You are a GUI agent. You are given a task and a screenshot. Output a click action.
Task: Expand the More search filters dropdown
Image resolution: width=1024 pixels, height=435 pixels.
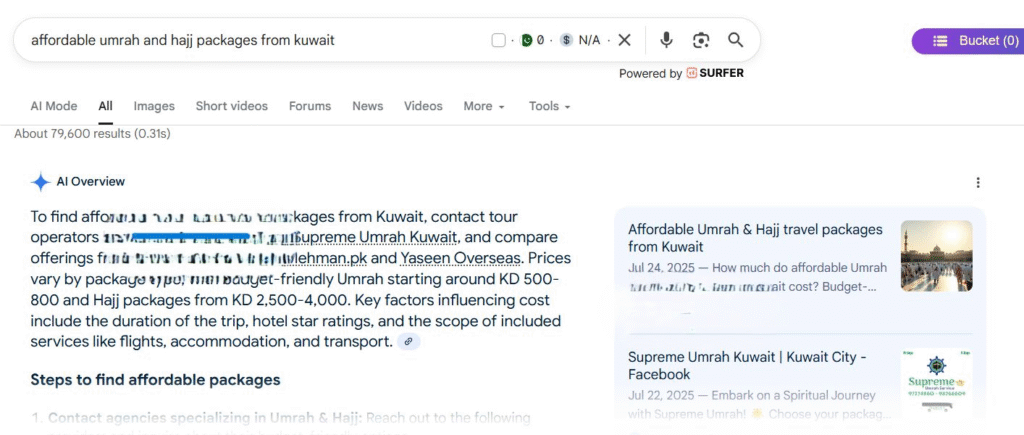pyautogui.click(x=484, y=106)
